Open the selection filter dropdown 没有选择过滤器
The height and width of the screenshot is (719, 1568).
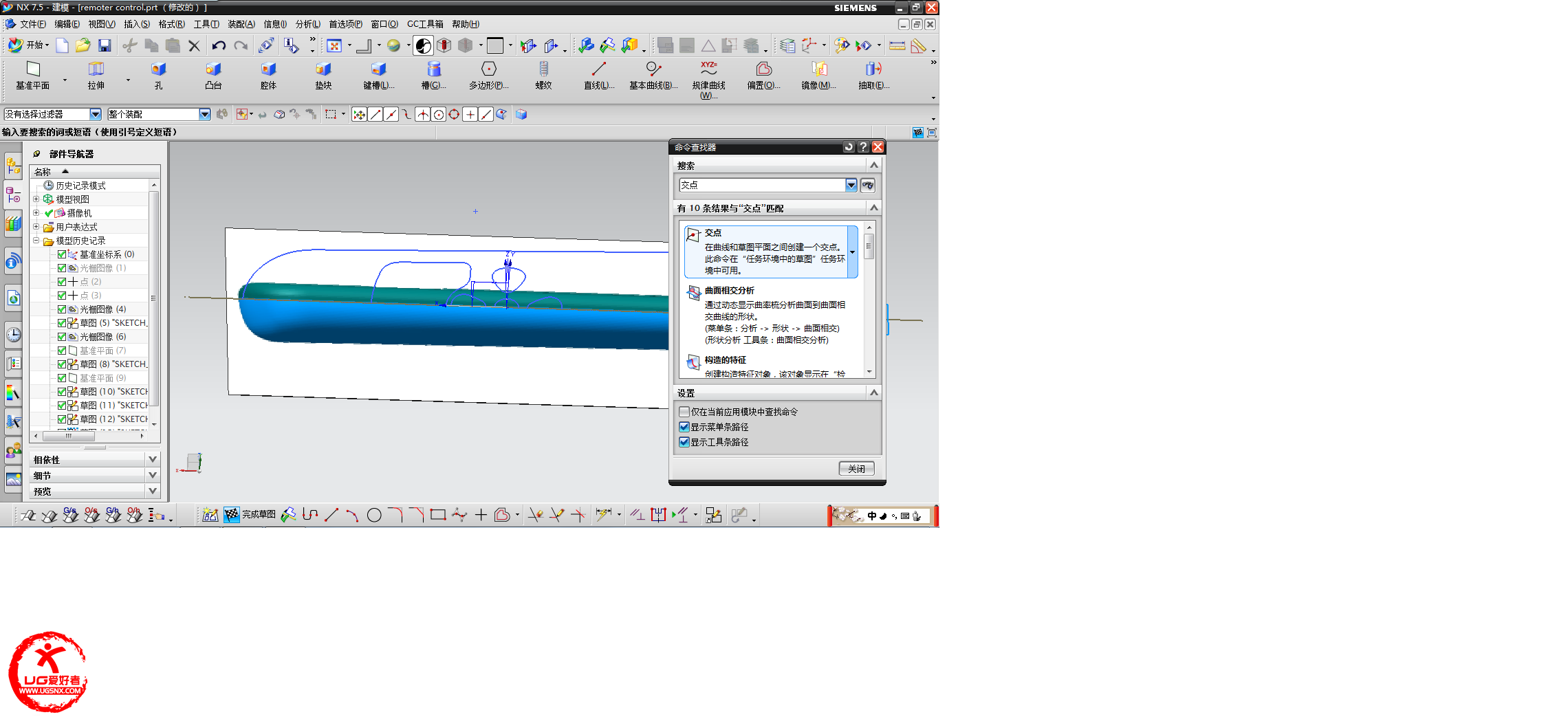pyautogui.click(x=96, y=114)
